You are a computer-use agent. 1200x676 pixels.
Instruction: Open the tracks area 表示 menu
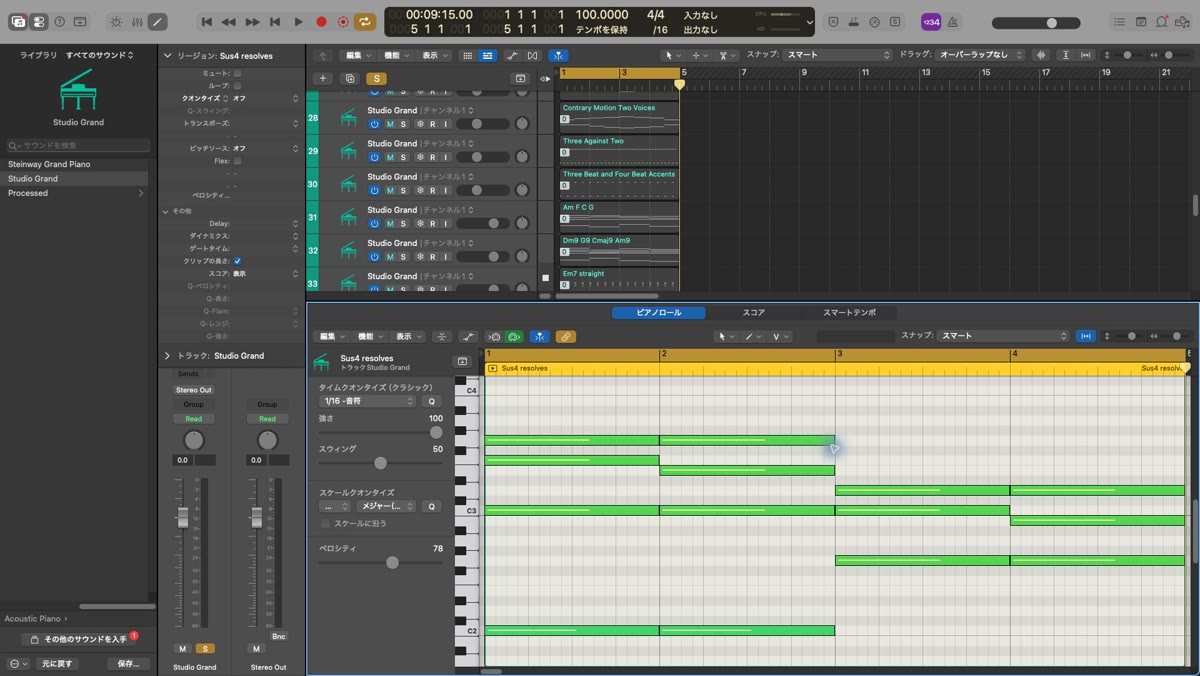pyautogui.click(x=434, y=55)
